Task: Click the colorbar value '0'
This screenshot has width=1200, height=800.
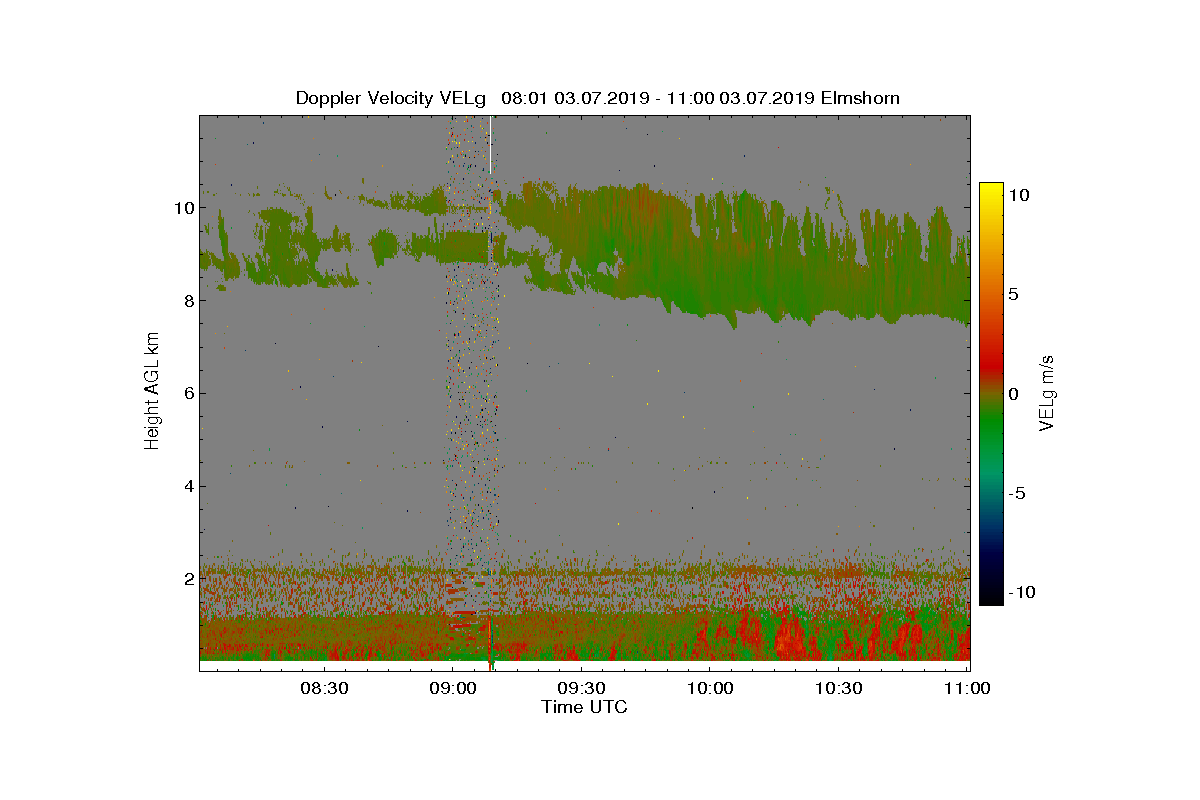Action: coord(1014,394)
